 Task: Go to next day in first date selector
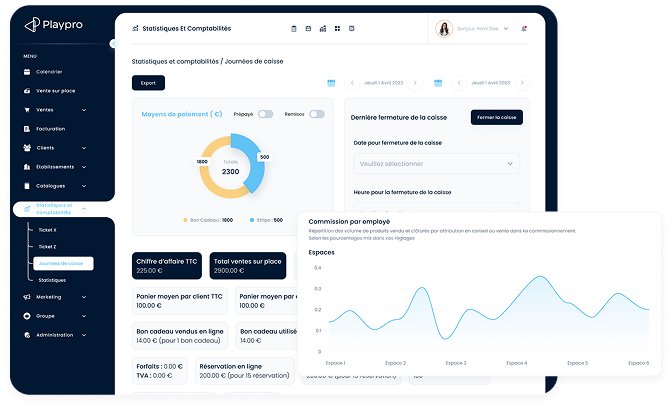coord(415,83)
